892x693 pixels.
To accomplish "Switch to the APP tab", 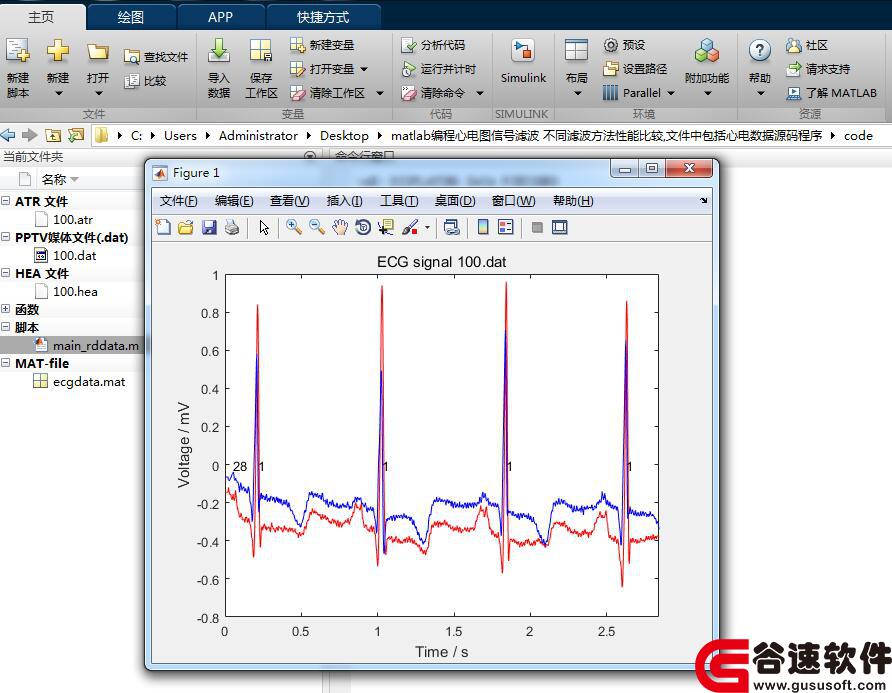I will point(221,17).
